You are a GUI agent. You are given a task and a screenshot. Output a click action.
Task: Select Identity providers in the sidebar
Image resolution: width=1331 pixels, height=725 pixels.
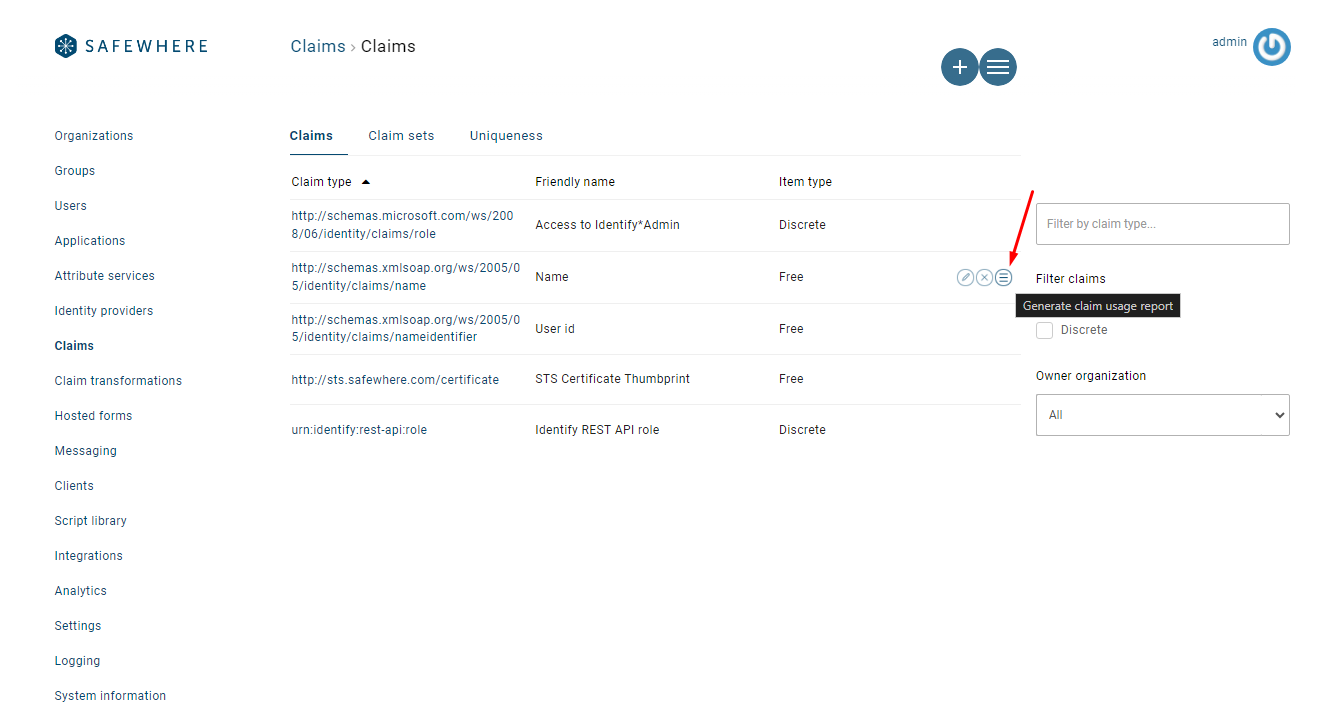(x=103, y=310)
